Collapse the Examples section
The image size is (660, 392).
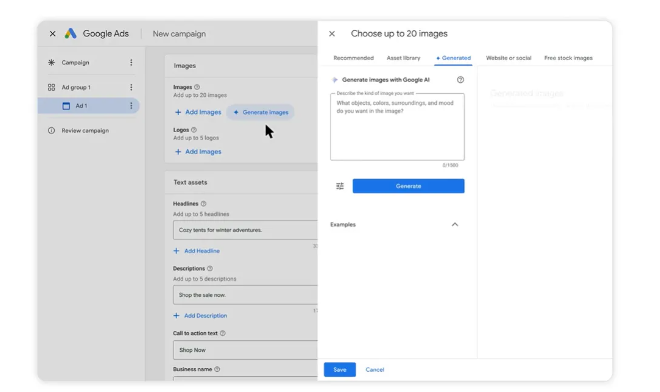tap(455, 224)
